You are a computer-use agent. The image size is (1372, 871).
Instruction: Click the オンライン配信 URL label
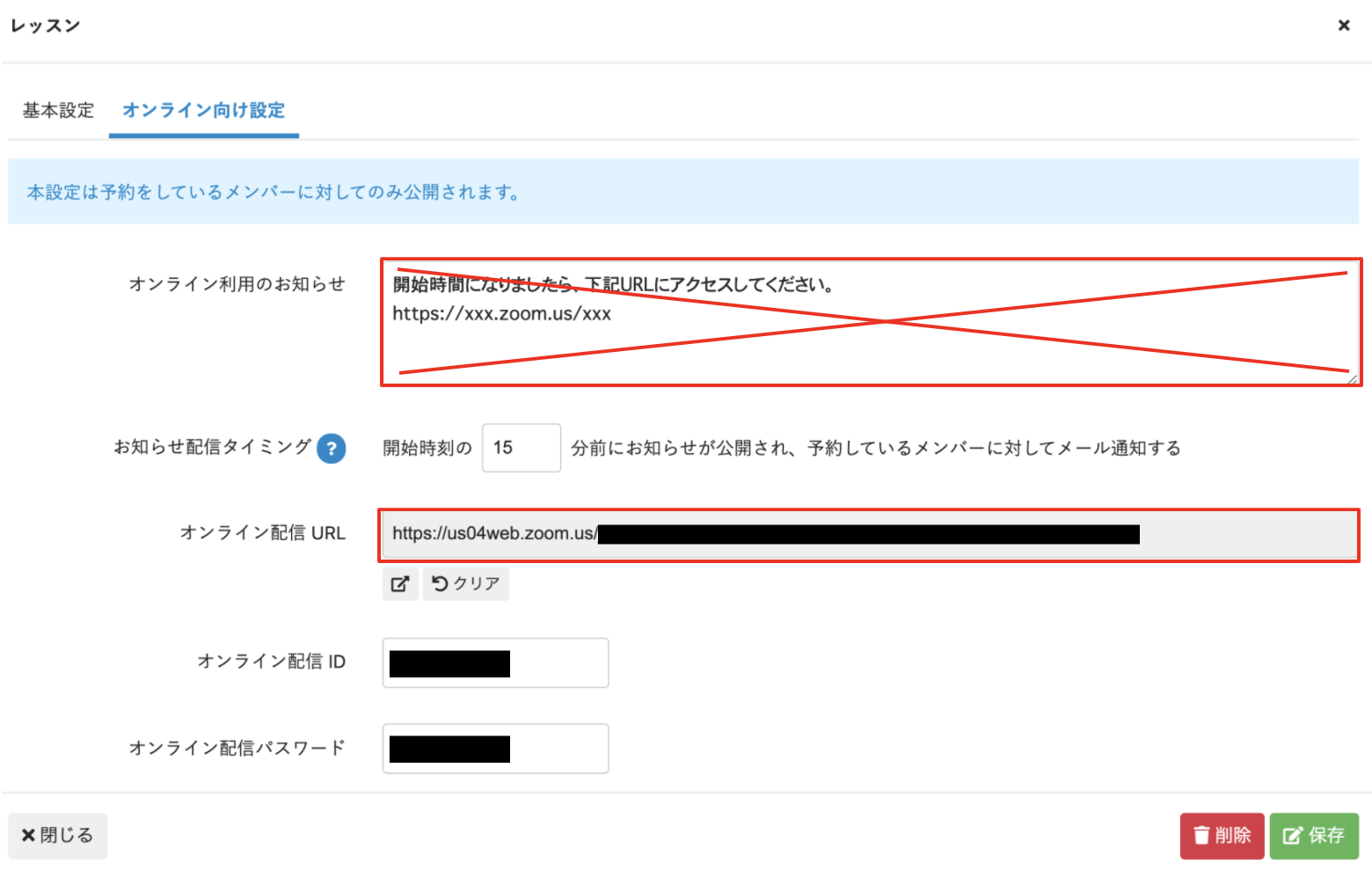coord(262,533)
